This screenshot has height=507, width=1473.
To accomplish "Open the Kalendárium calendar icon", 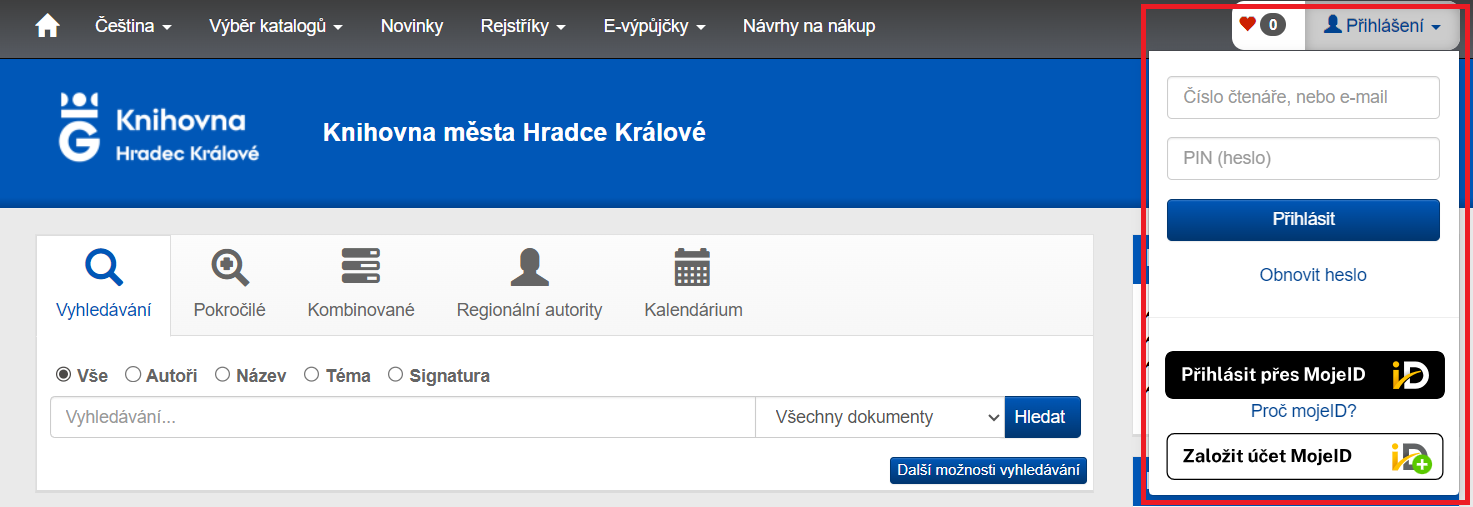I will 692,267.
